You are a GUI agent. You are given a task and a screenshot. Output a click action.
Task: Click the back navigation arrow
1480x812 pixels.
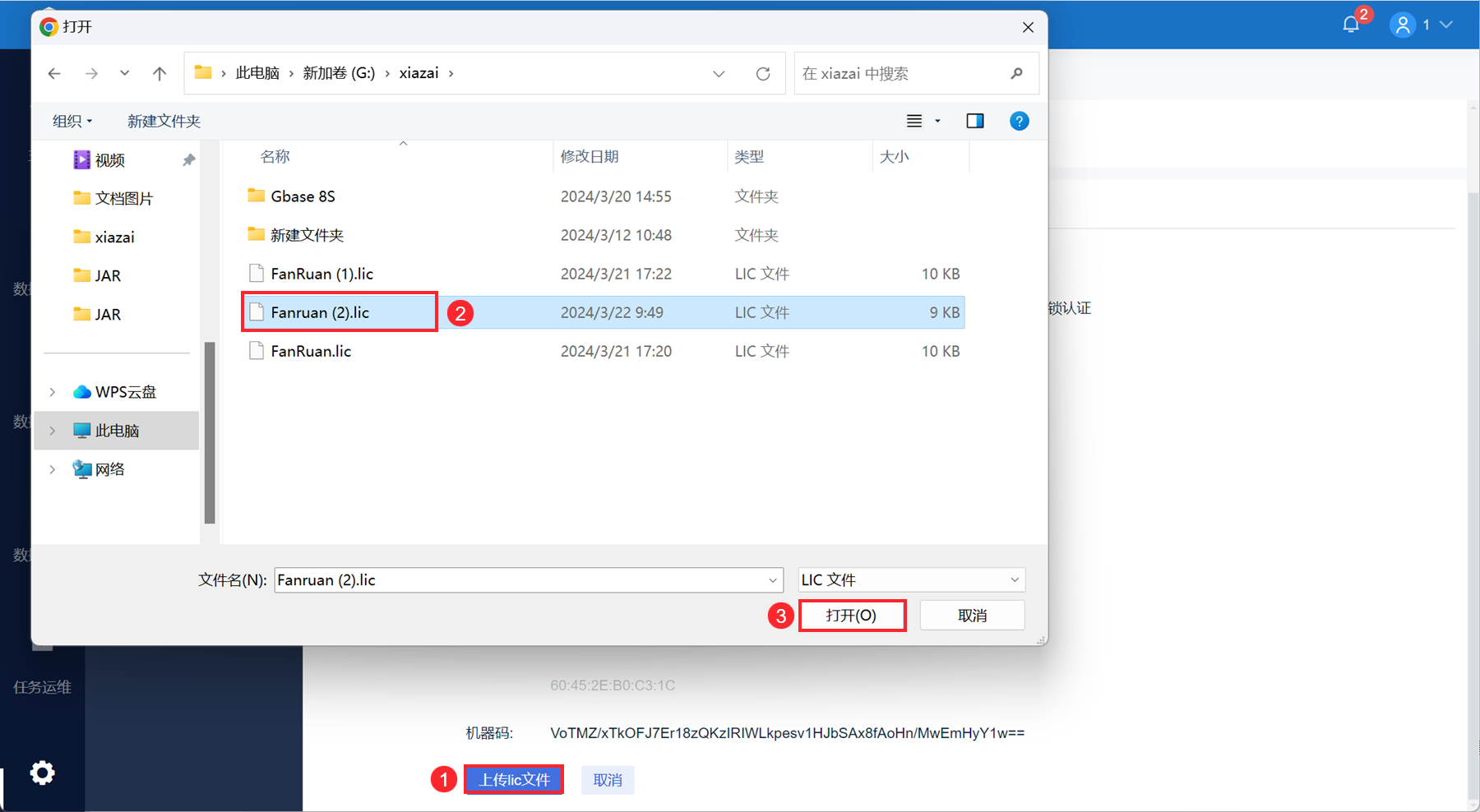point(54,74)
